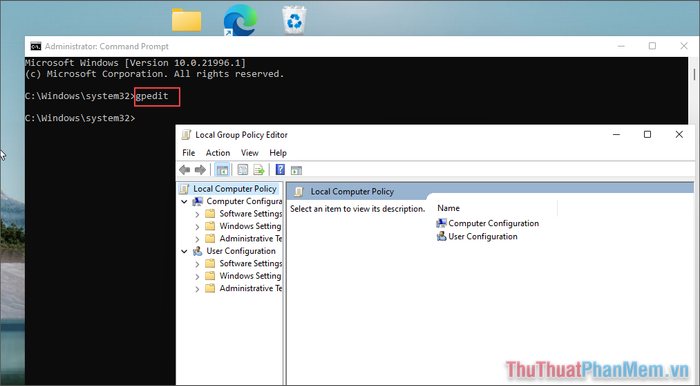Select Software Settings folder under User Configuration
Image resolution: width=700 pixels, height=386 pixels.
pos(250,264)
